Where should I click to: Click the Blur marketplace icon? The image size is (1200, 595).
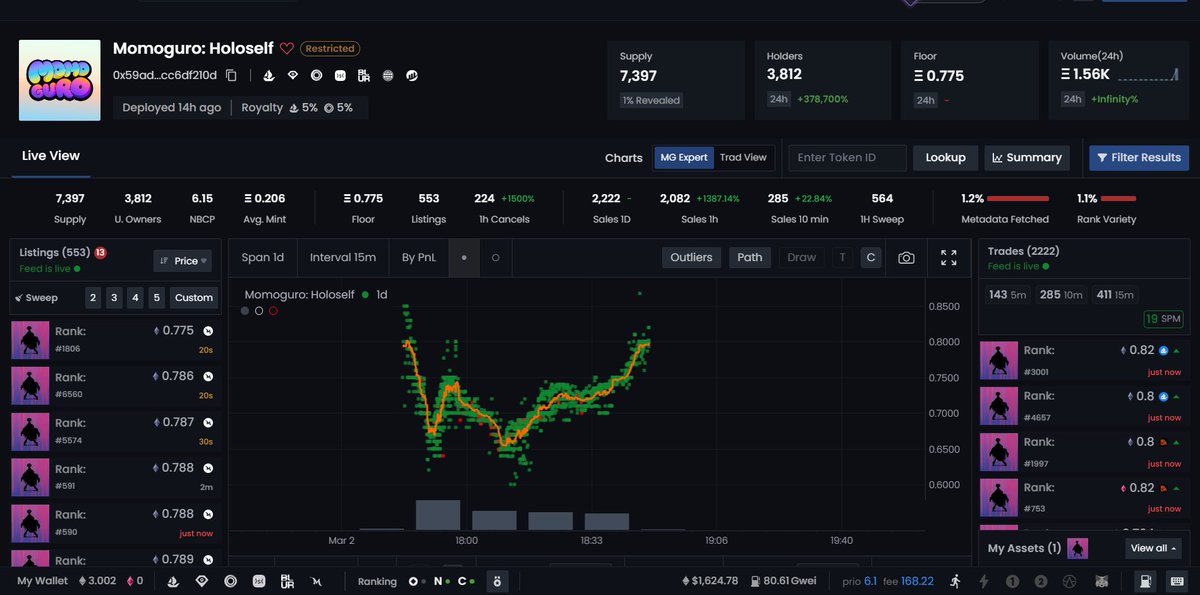pos(363,75)
